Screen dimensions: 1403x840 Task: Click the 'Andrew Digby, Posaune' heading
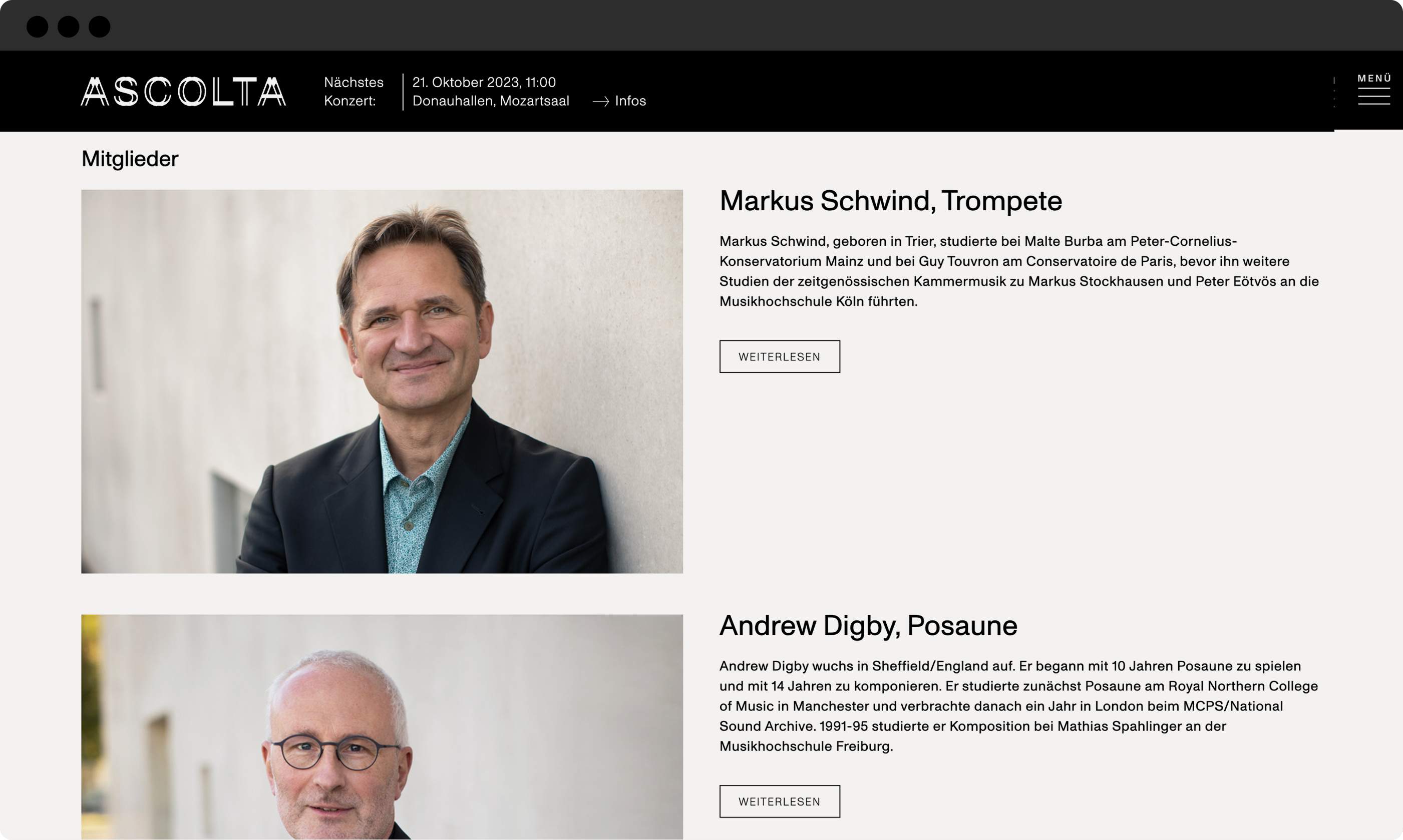[x=868, y=625]
